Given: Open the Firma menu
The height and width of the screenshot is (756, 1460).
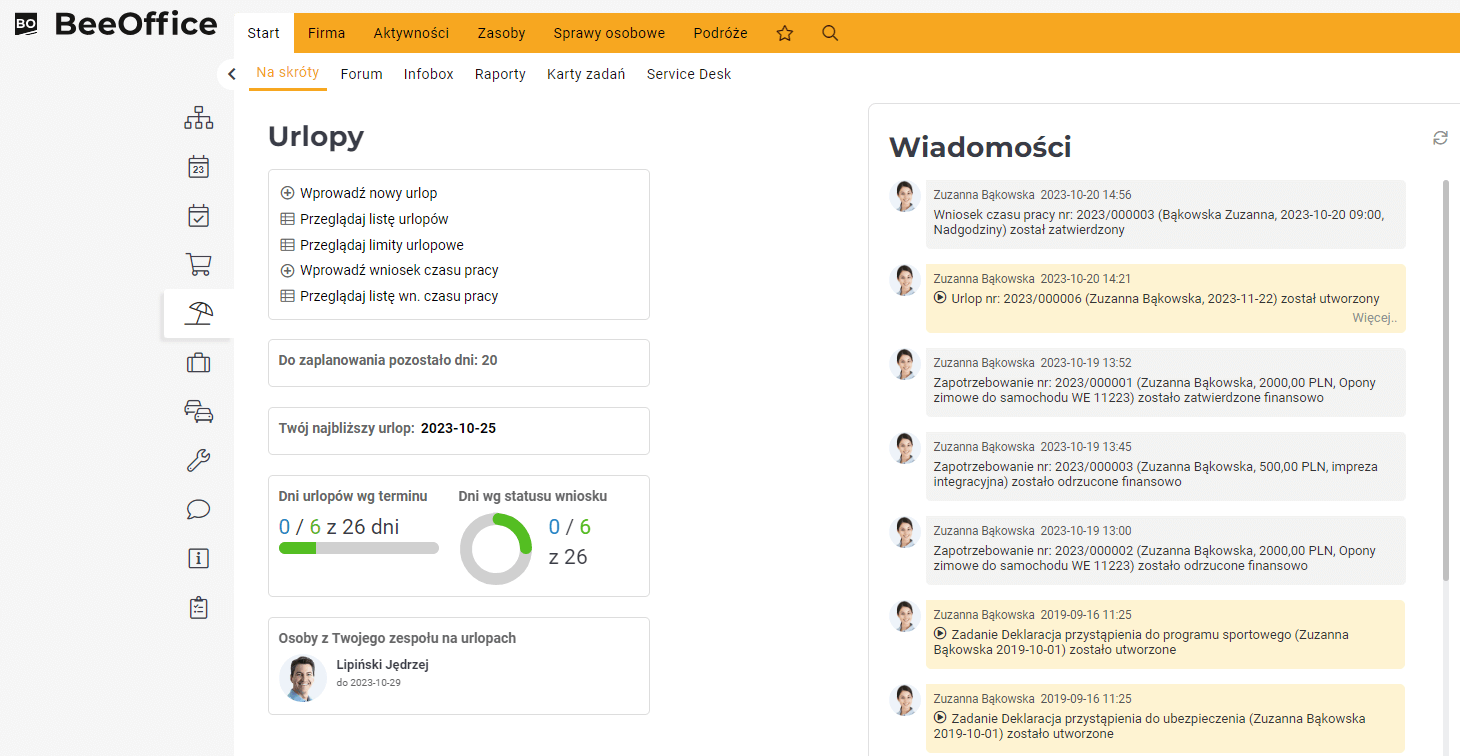Looking at the screenshot, I should (326, 33).
